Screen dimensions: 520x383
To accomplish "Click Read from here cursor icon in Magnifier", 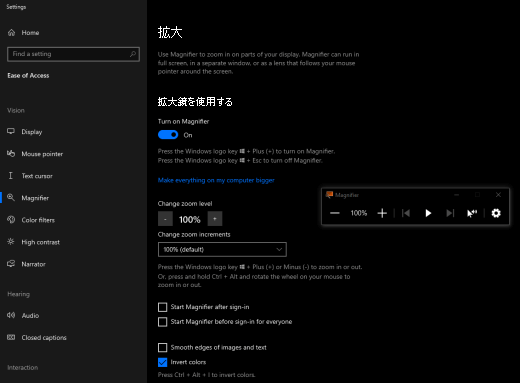I will tap(472, 213).
